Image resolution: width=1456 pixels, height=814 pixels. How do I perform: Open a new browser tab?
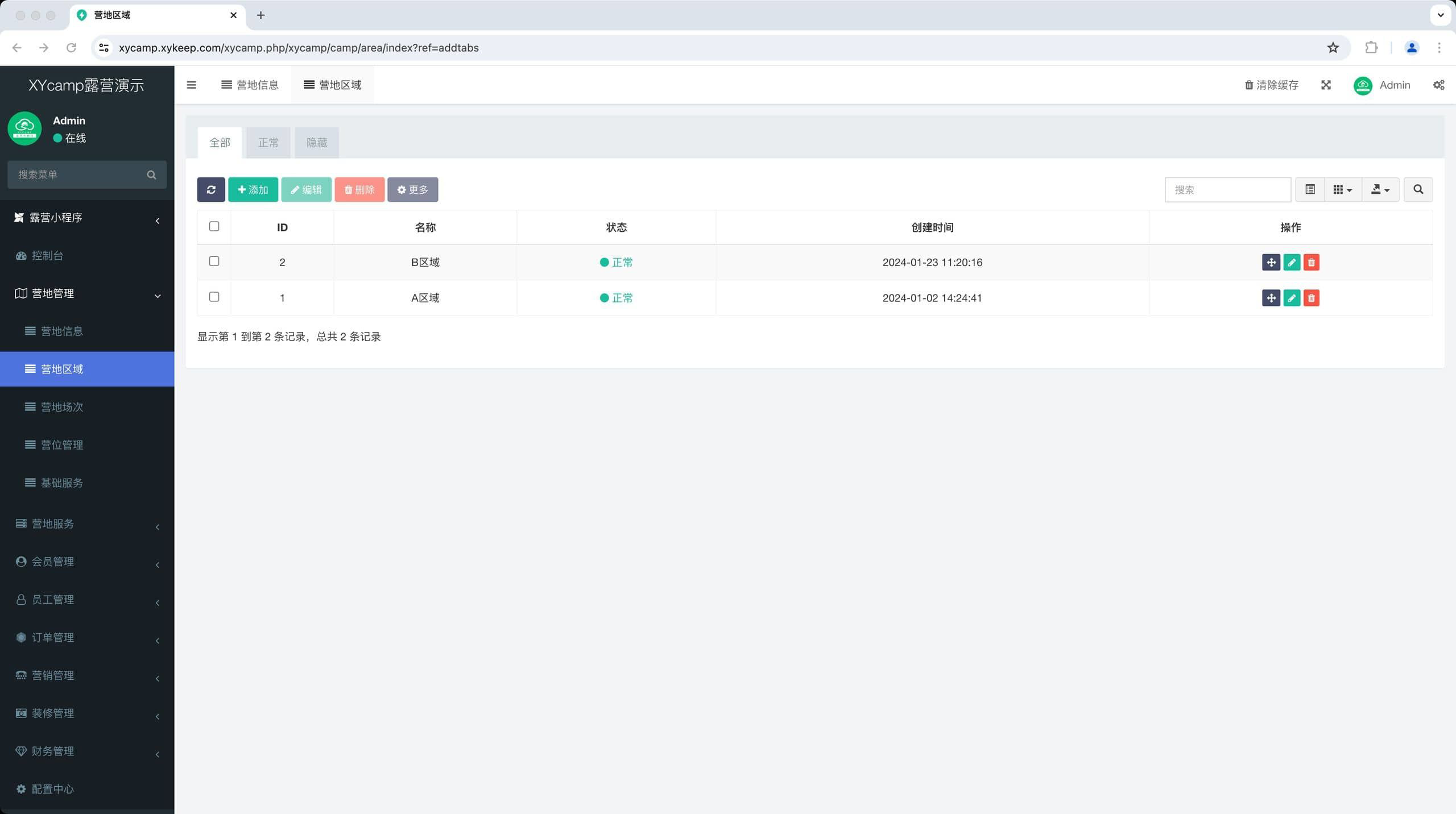click(260, 15)
